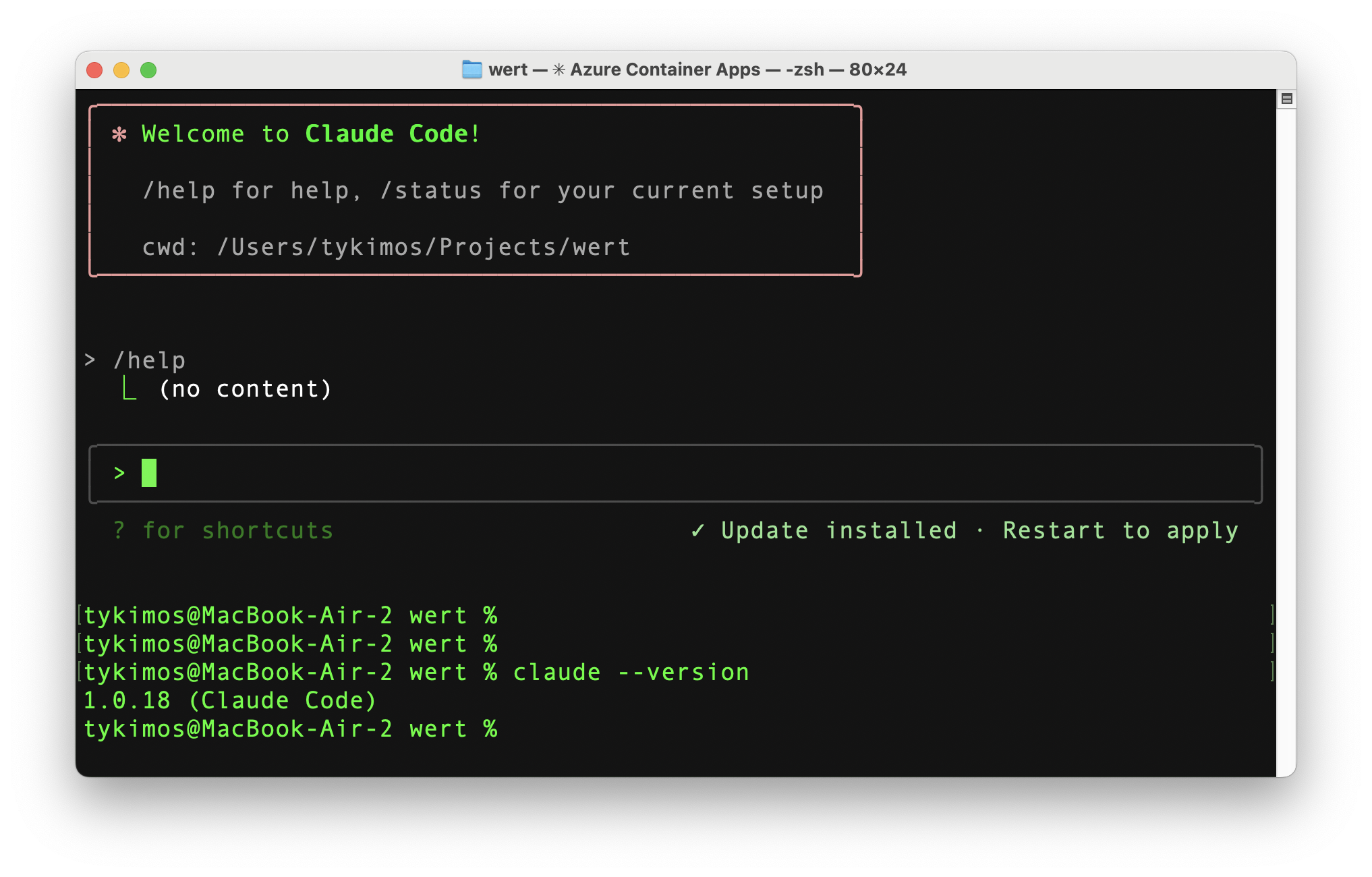The image size is (1372, 877).
Task: Click the cwd path /Users/tykimos/Projects/wert
Action: point(423,248)
